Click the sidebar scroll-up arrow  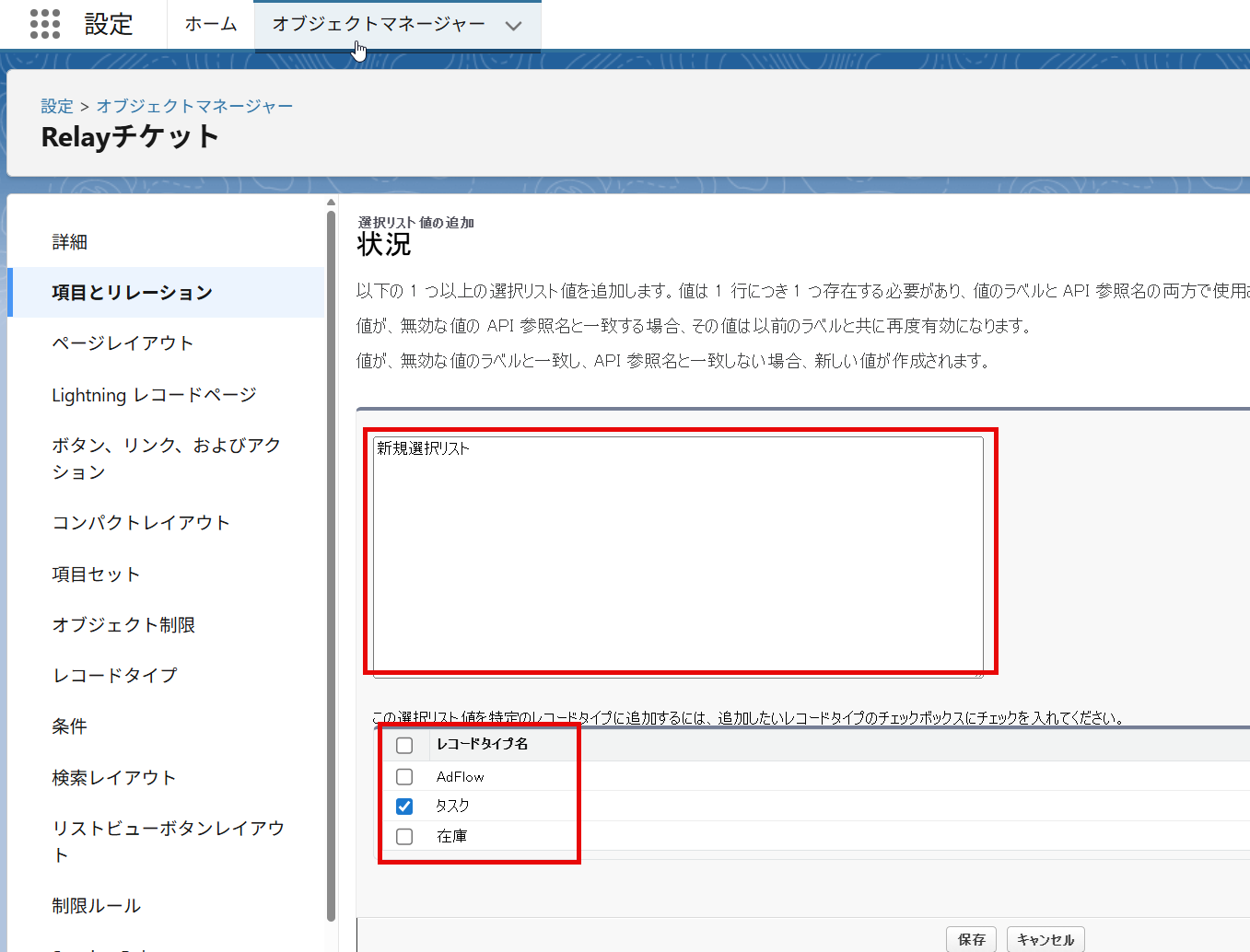(331, 203)
